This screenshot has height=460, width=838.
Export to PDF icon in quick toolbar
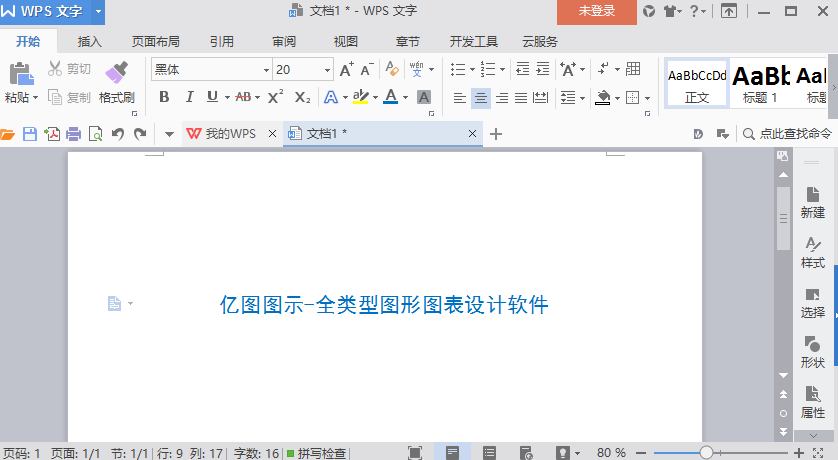(x=52, y=134)
